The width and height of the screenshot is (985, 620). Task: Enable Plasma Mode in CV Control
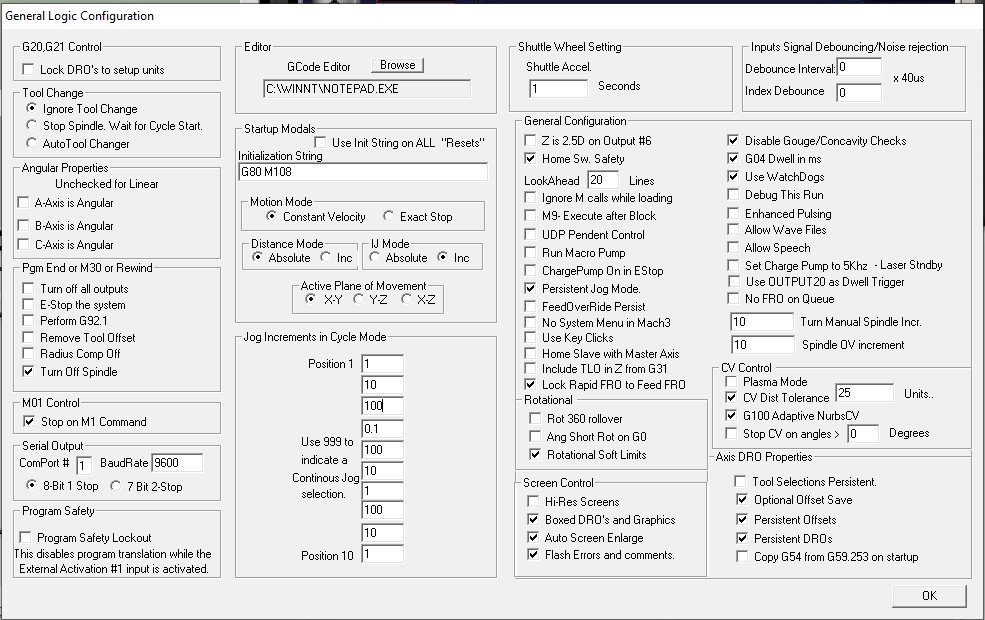(x=731, y=381)
